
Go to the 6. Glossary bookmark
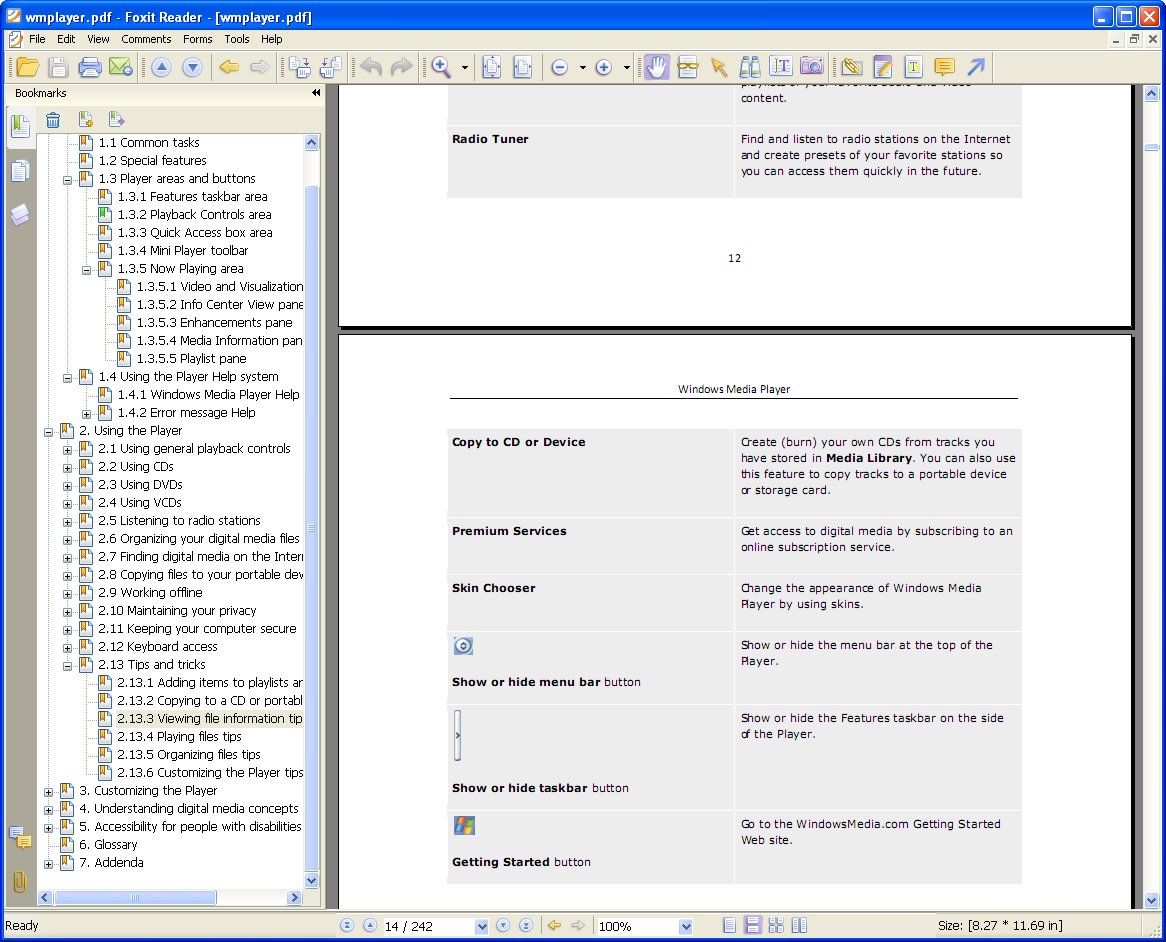pos(108,845)
